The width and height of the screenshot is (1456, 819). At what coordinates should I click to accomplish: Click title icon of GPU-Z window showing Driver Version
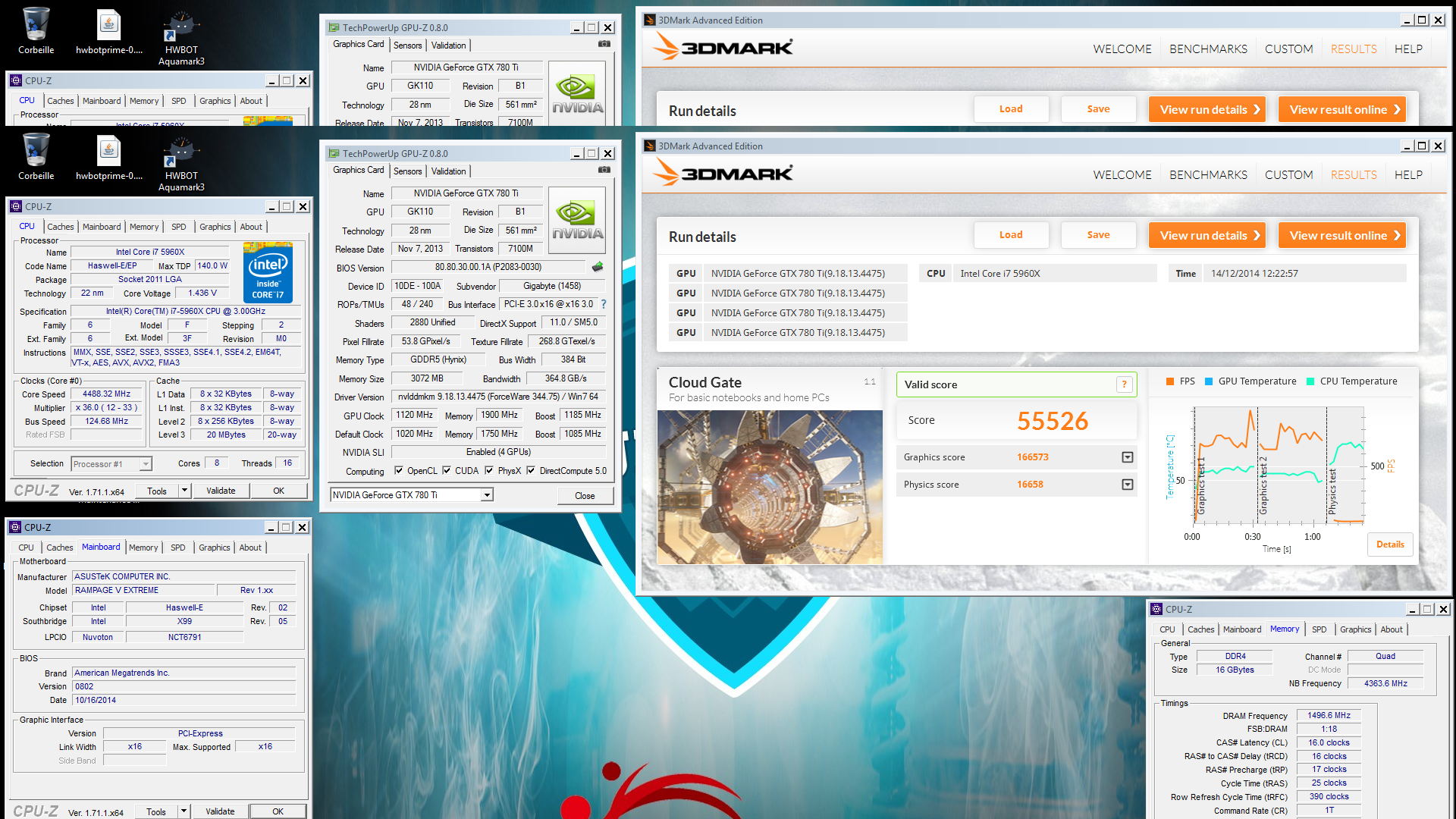click(x=333, y=153)
